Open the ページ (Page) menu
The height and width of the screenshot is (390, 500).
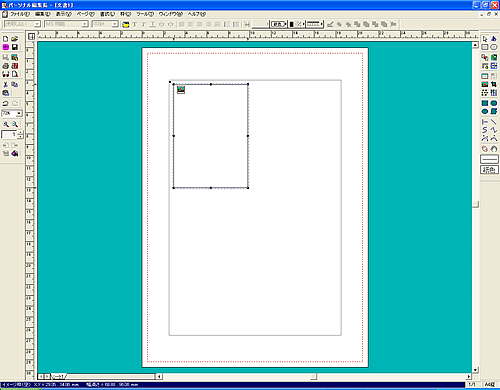tap(86, 14)
